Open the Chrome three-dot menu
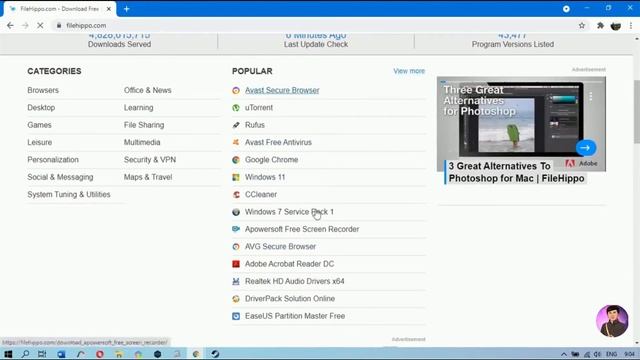The width and height of the screenshot is (640, 360). (x=631, y=25)
